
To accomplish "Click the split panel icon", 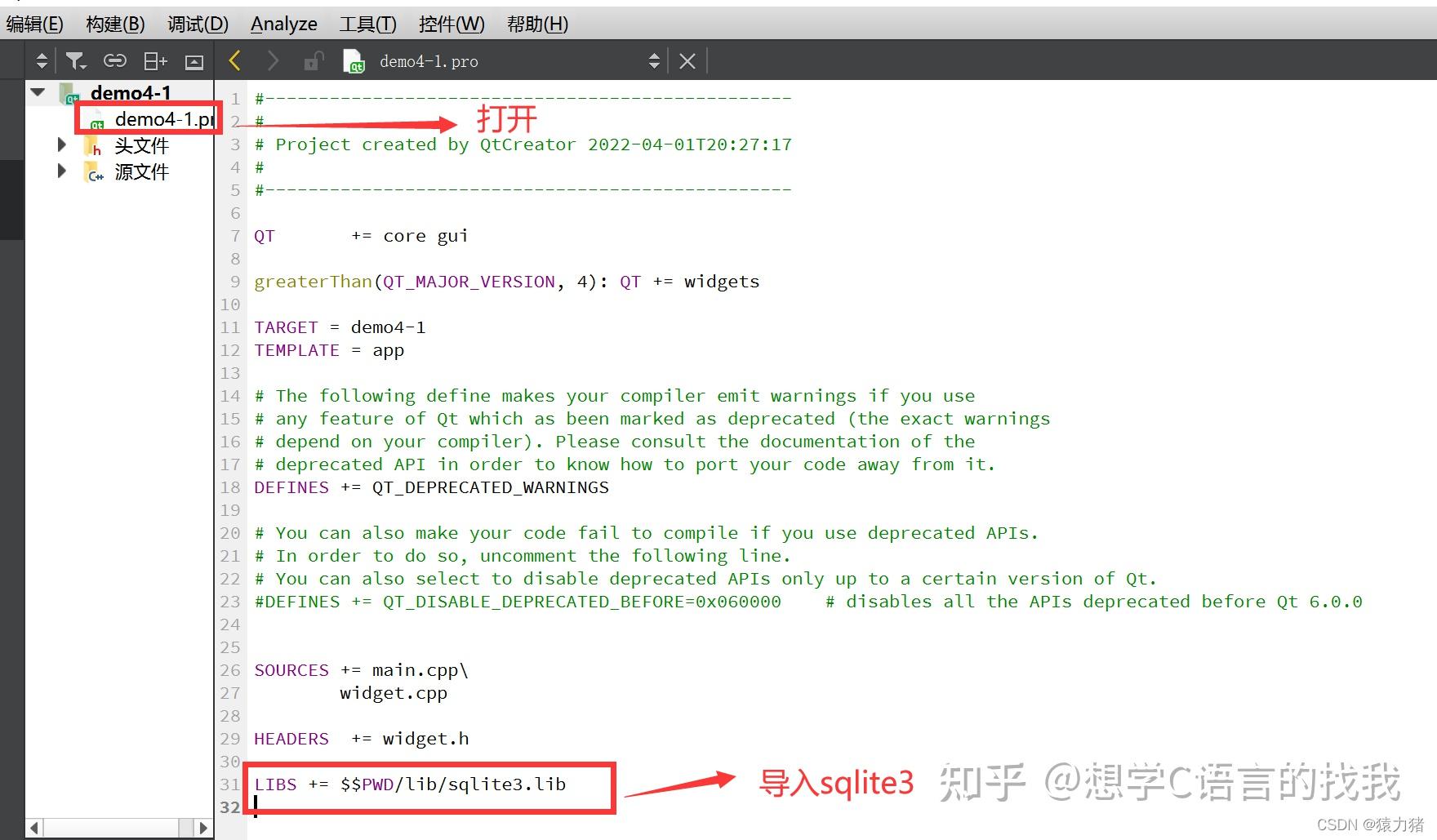I will coord(155,60).
